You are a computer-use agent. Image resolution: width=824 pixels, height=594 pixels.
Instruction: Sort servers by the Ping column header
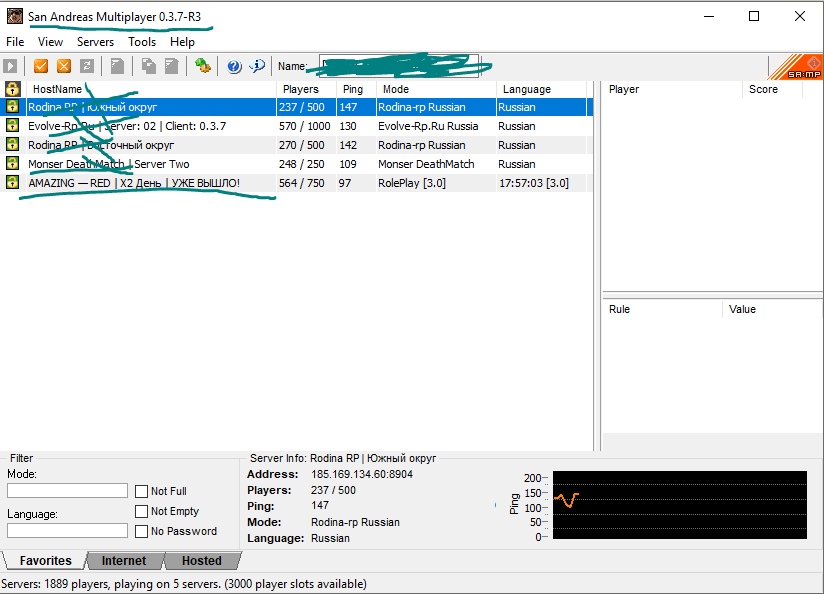(357, 89)
